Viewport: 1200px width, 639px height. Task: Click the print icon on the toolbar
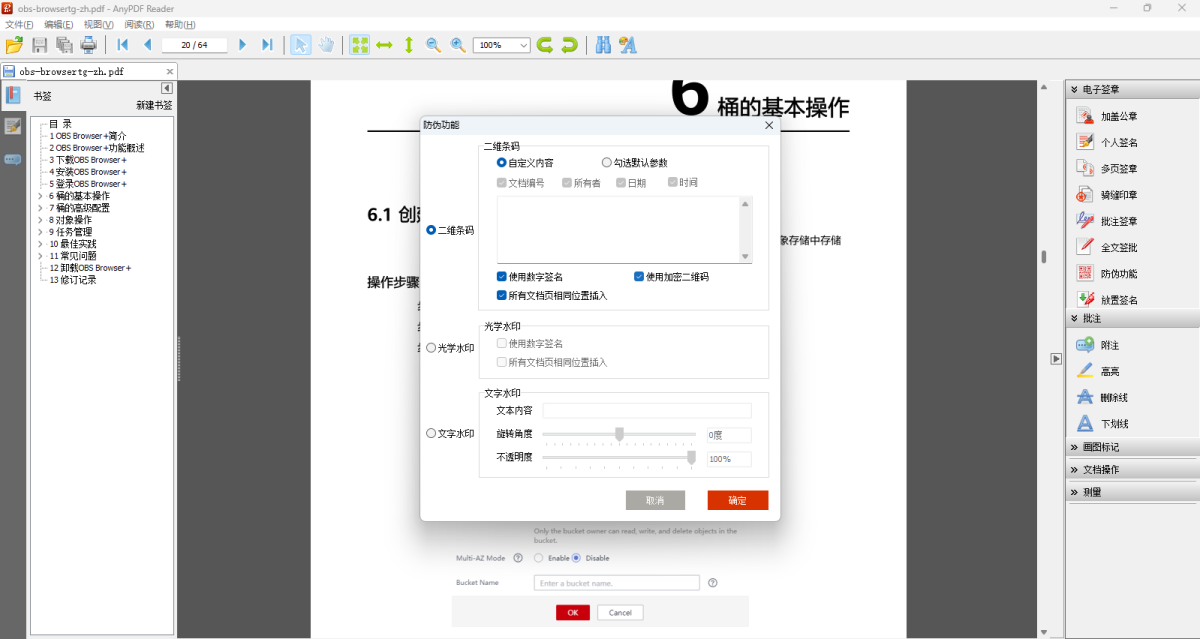click(88, 44)
